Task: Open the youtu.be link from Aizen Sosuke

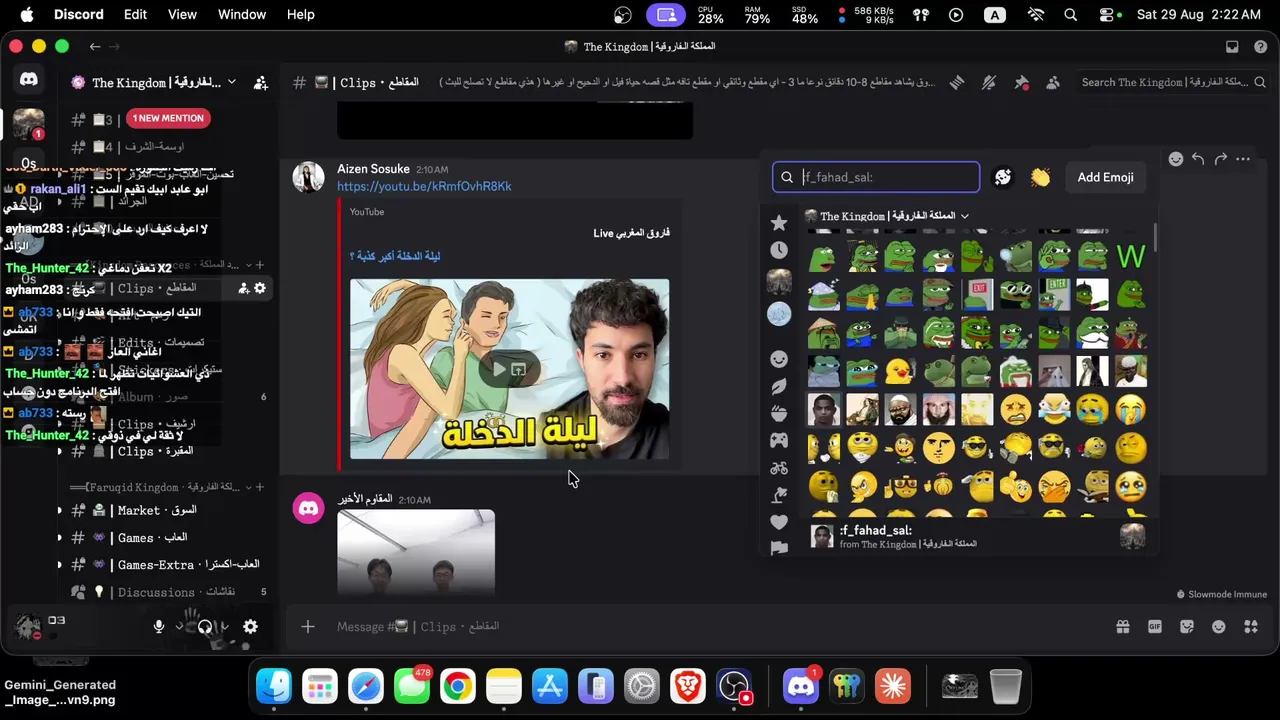Action: (424, 186)
